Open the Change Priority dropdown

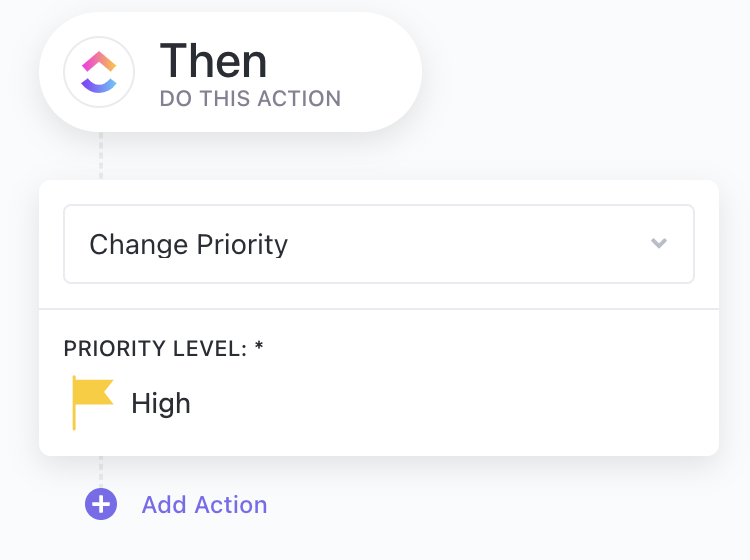[378, 244]
